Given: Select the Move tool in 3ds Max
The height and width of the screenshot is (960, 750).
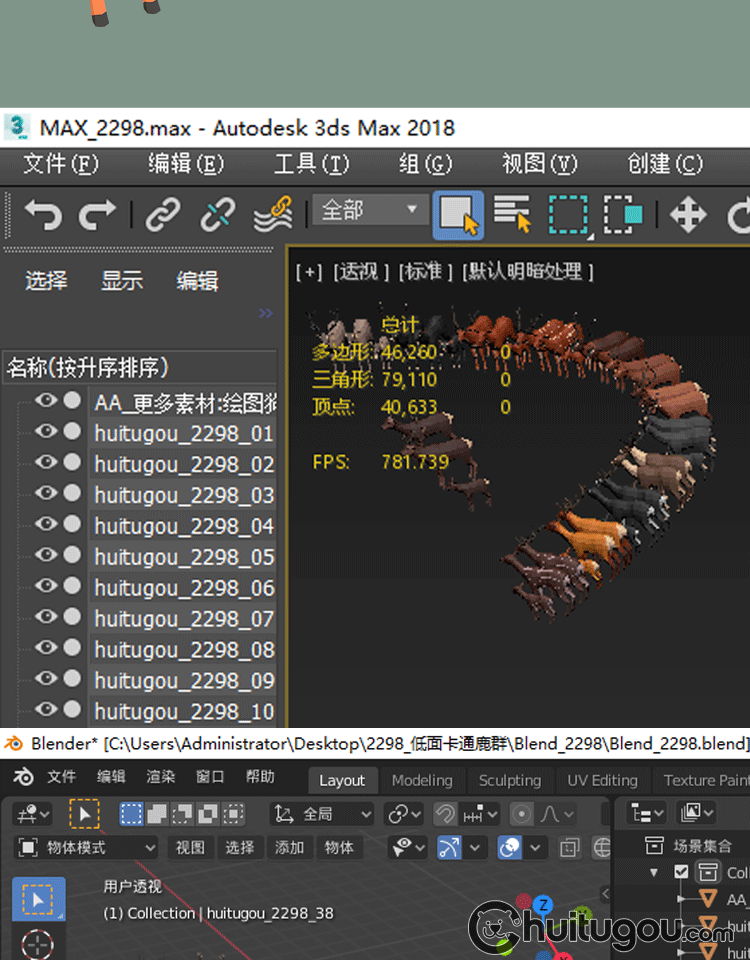Looking at the screenshot, I should pyautogui.click(x=688, y=215).
